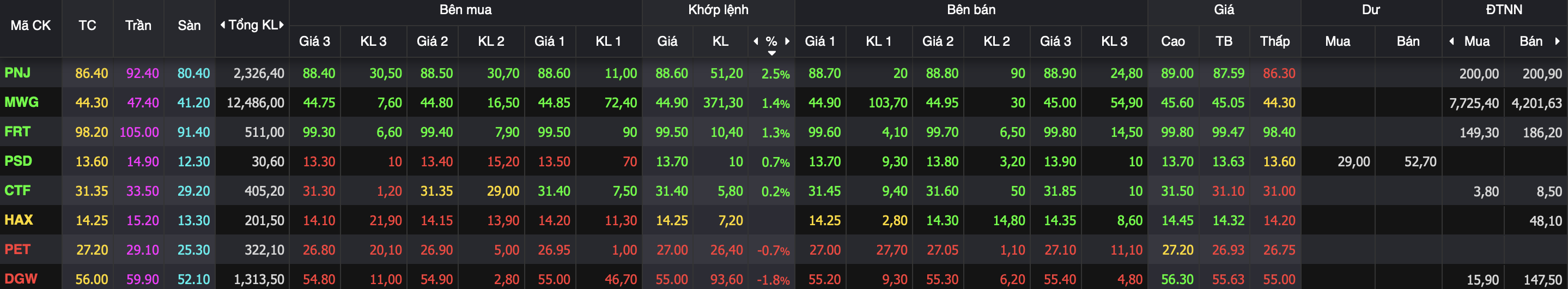Click FRT reference price 98.20
Viewport: 1568px width, 289px height.
tap(92, 133)
